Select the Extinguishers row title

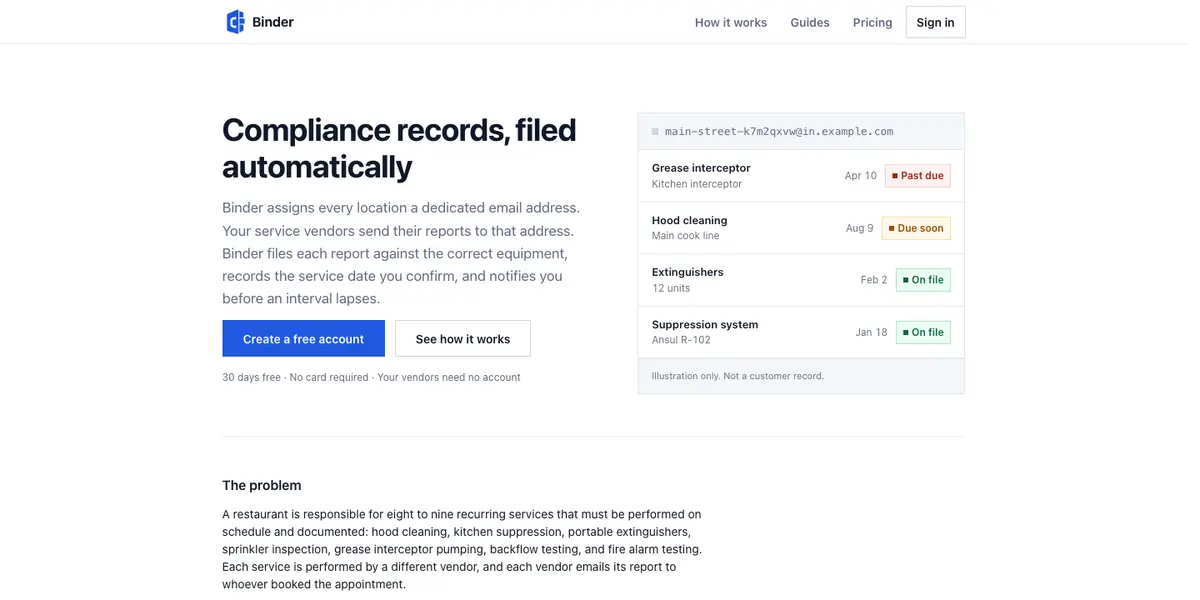pos(687,272)
